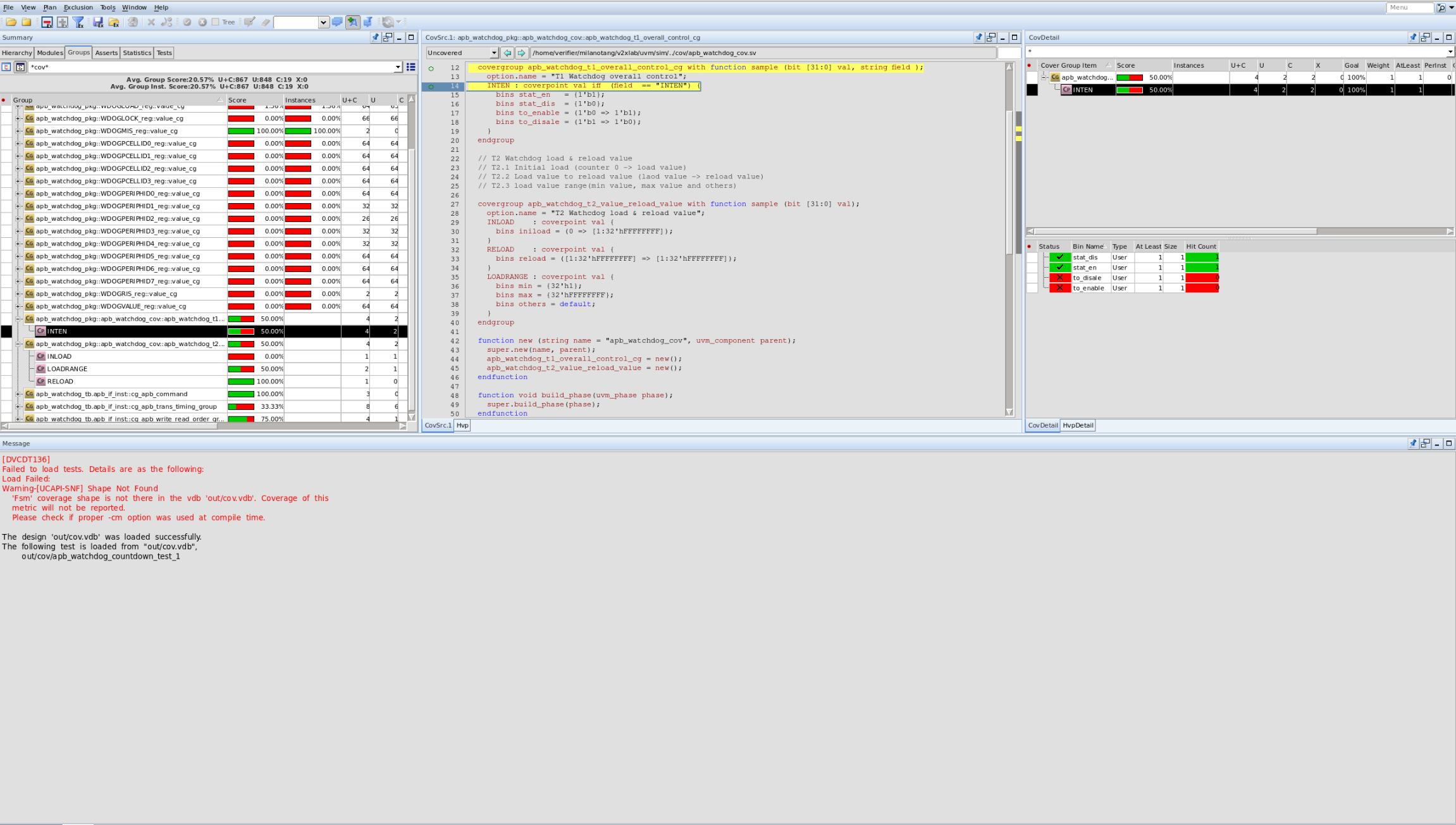This screenshot has width=1456, height=825.
Task: Toggle the coverage marker at source line 14
Action: tap(431, 87)
